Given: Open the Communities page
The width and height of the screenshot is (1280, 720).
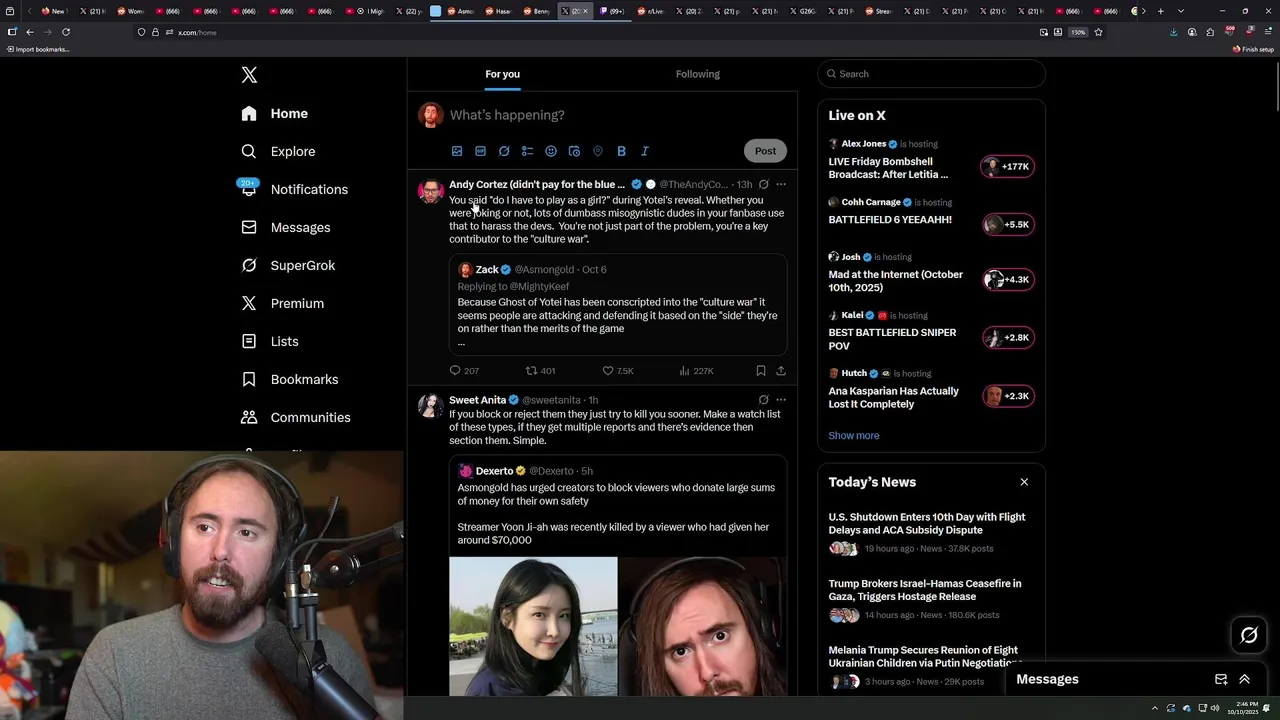Looking at the screenshot, I should click(x=296, y=417).
